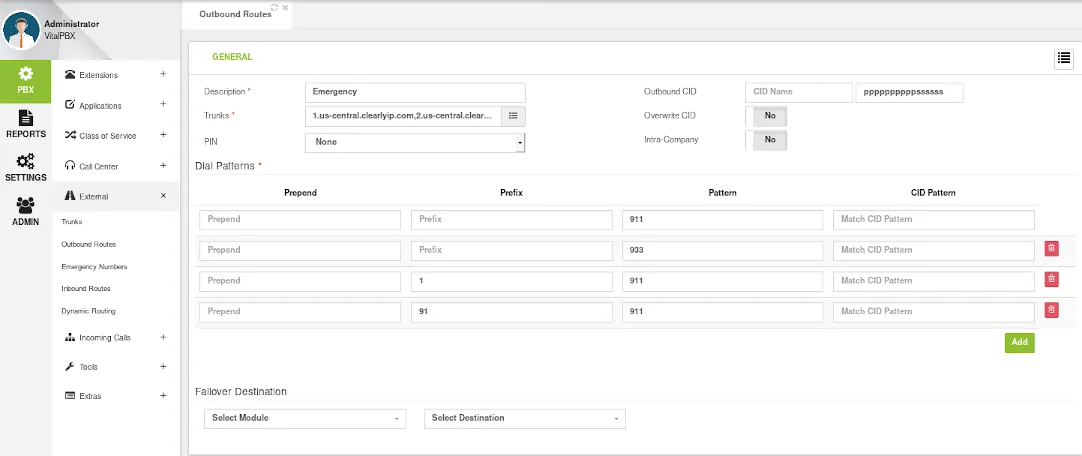
Task: Click the Pattern 911 field in prefix 91 row
Action: pos(722,312)
